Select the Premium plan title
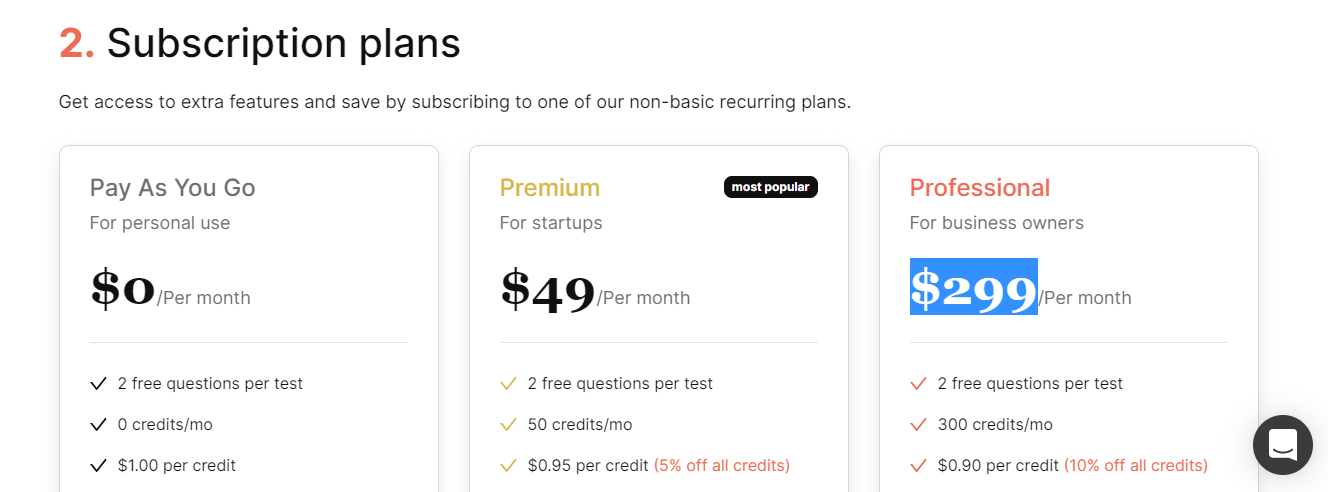The image size is (1328, 492). click(550, 188)
